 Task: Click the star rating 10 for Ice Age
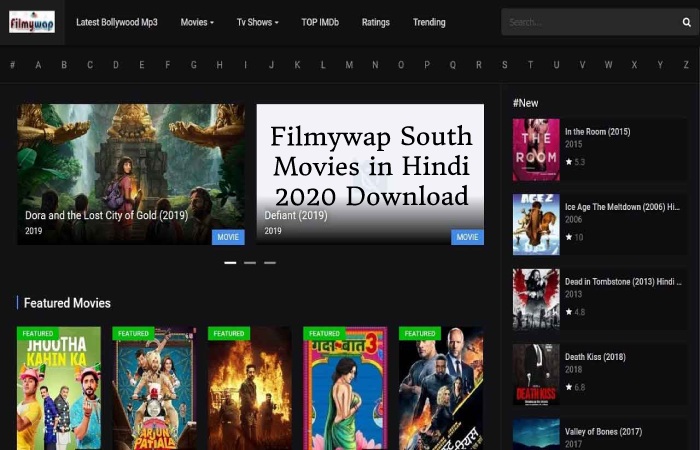[x=575, y=237]
